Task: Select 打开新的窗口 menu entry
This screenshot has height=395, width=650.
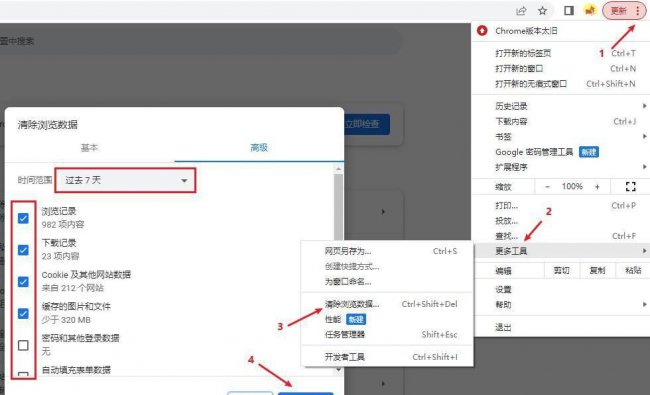Action: [560, 68]
